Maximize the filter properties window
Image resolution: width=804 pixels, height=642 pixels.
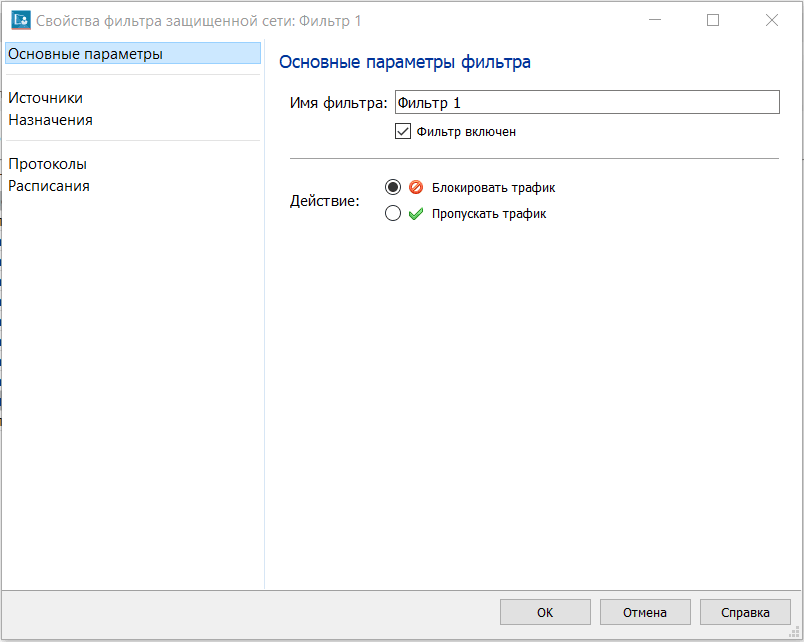pyautogui.click(x=713, y=20)
